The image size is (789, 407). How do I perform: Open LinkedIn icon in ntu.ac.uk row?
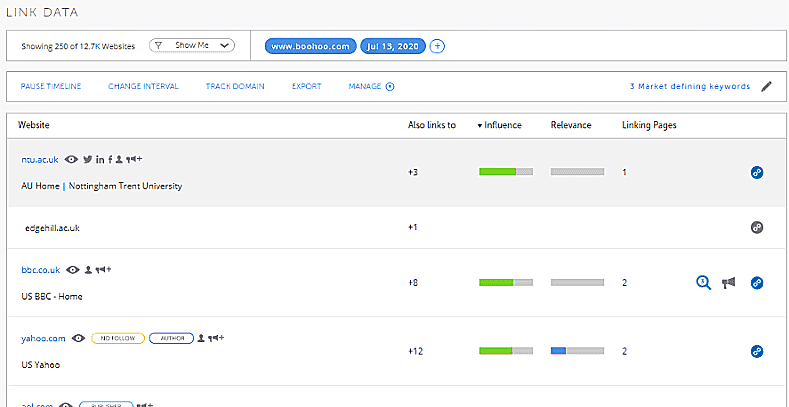click(x=100, y=159)
